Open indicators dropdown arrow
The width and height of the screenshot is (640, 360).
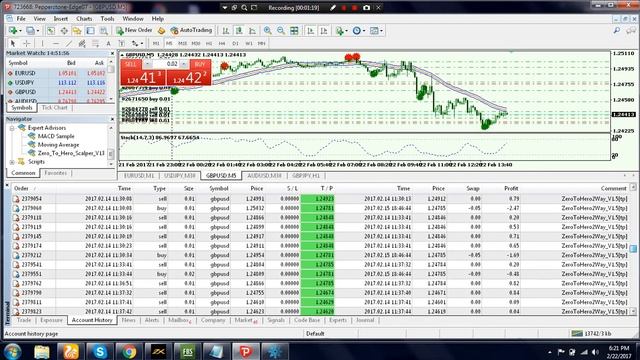tap(346, 31)
